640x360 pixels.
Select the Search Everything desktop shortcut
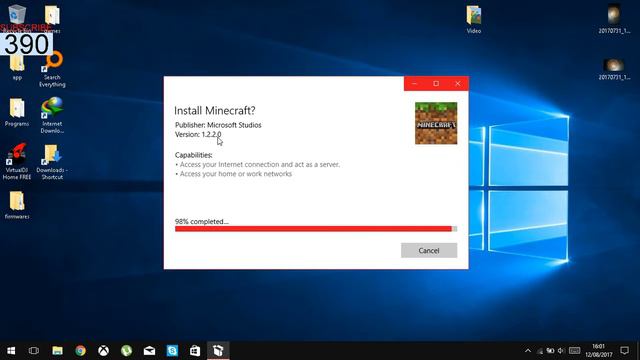52,69
